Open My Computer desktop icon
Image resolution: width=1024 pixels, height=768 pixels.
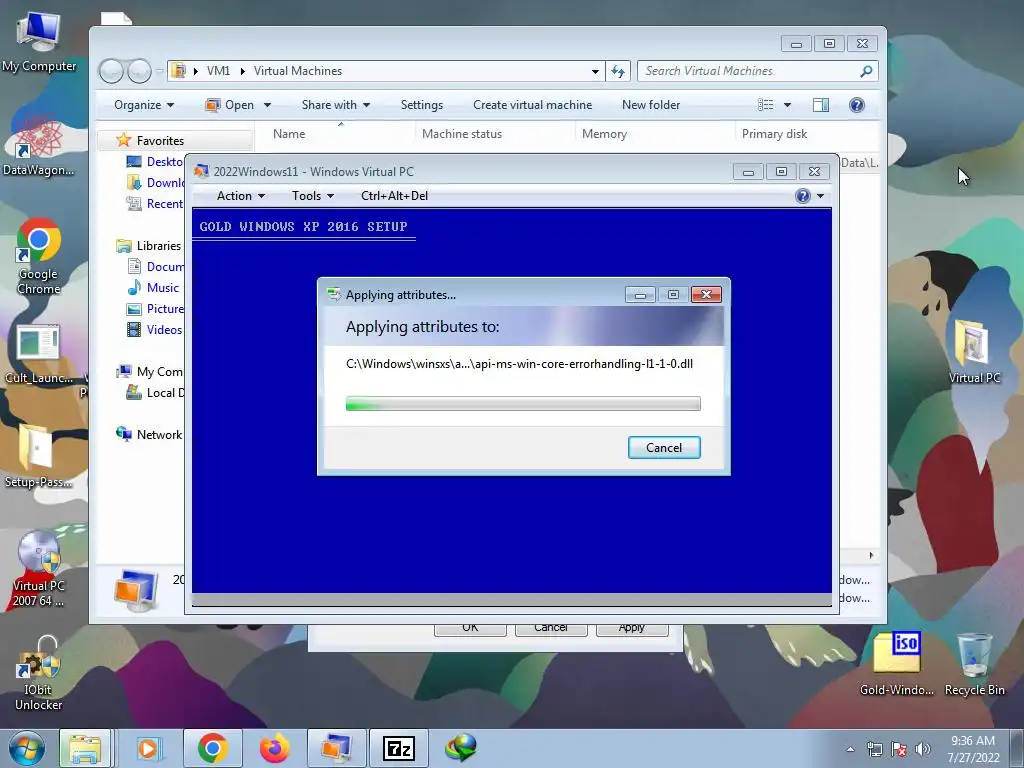pos(39,43)
